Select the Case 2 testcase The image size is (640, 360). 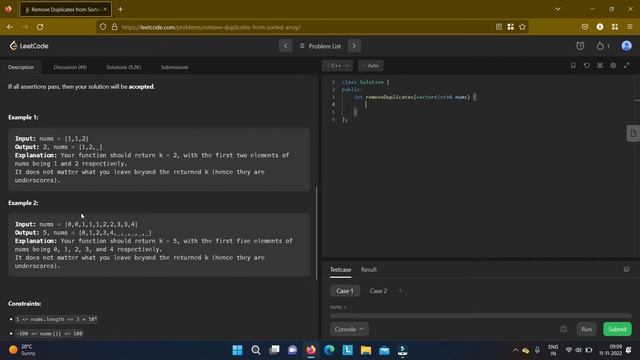click(378, 291)
